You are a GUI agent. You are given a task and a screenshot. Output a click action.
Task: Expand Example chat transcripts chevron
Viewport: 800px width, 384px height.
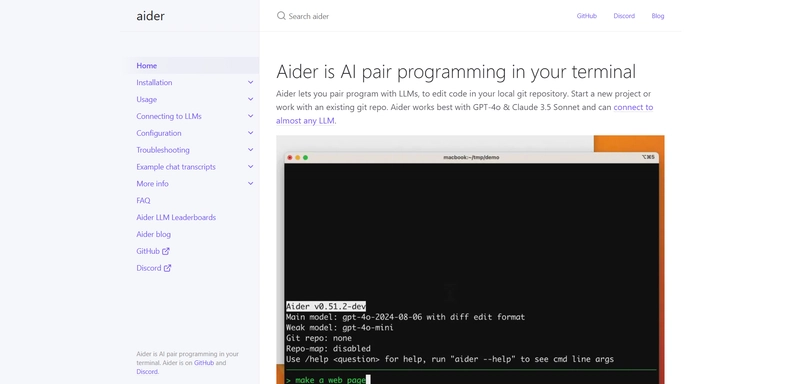[x=251, y=166]
